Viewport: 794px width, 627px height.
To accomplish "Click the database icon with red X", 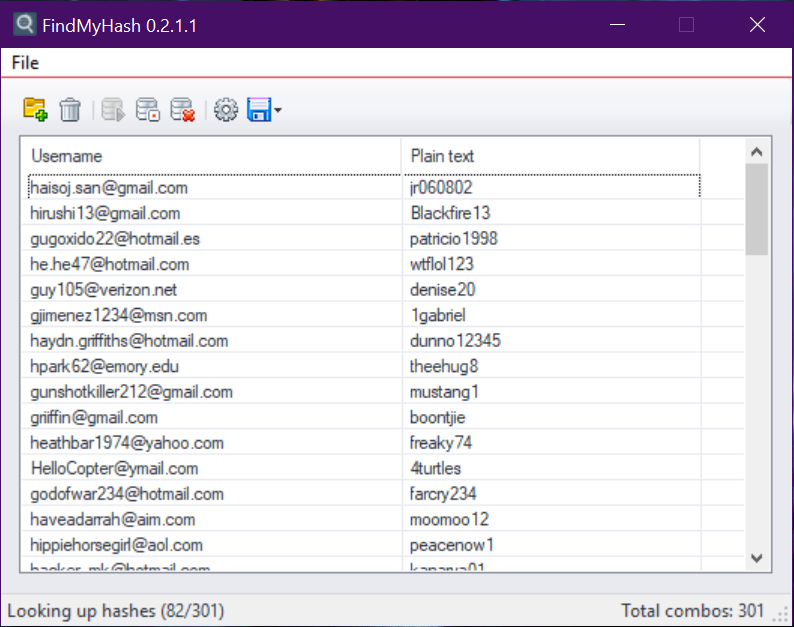I will tap(182, 110).
